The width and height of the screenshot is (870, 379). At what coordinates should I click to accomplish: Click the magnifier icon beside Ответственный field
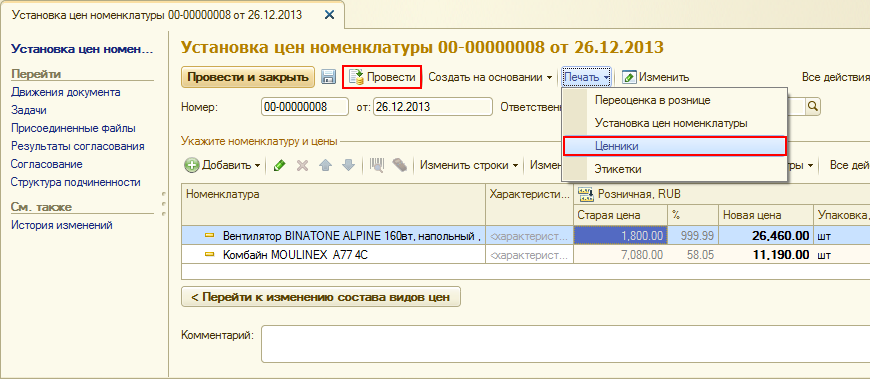coord(813,107)
